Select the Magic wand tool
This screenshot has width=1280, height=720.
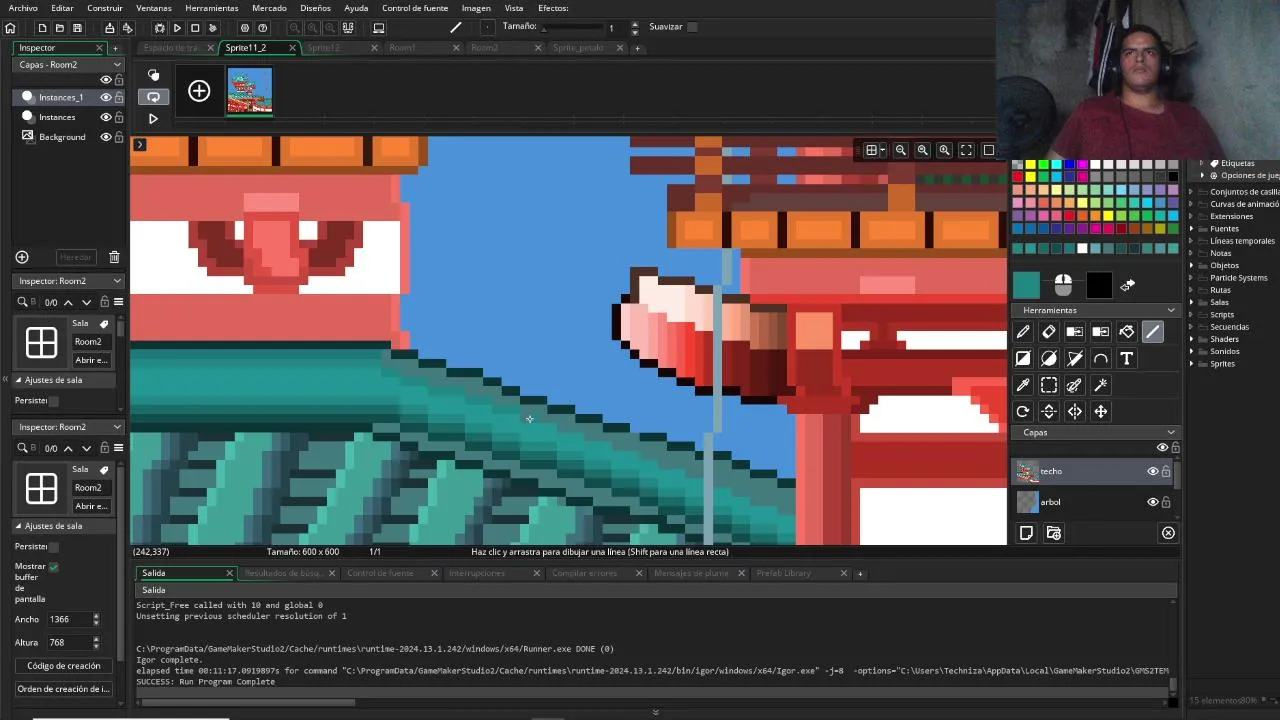[x=1101, y=385]
